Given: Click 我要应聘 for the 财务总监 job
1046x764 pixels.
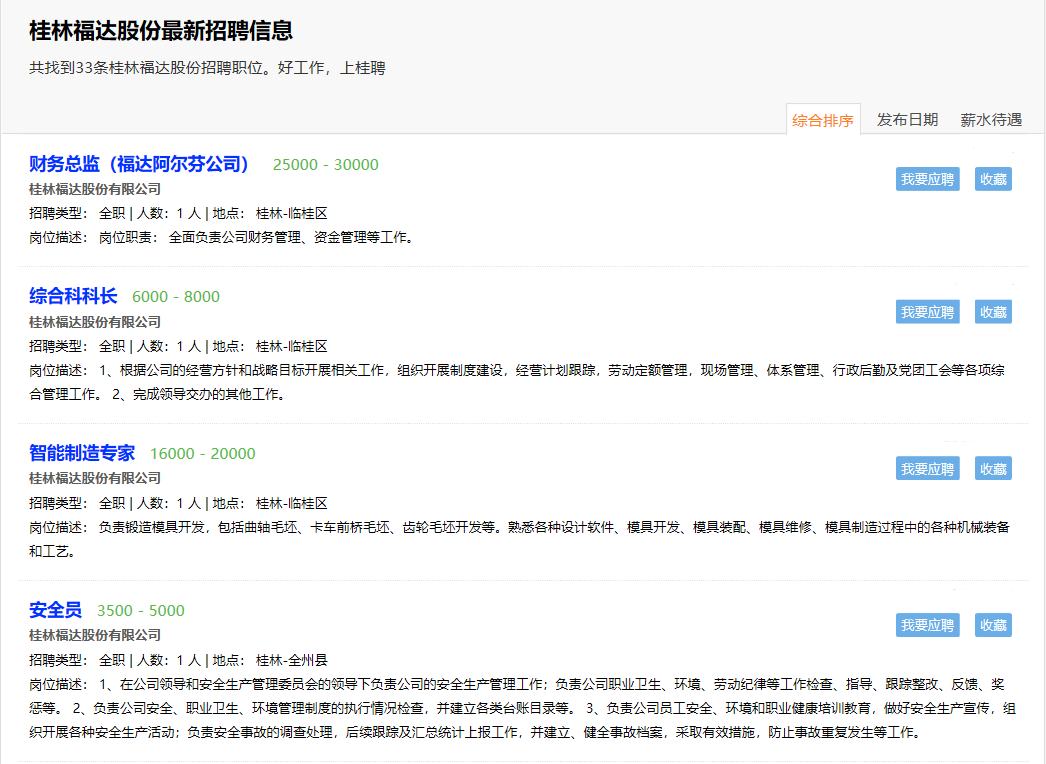Looking at the screenshot, I should point(927,179).
